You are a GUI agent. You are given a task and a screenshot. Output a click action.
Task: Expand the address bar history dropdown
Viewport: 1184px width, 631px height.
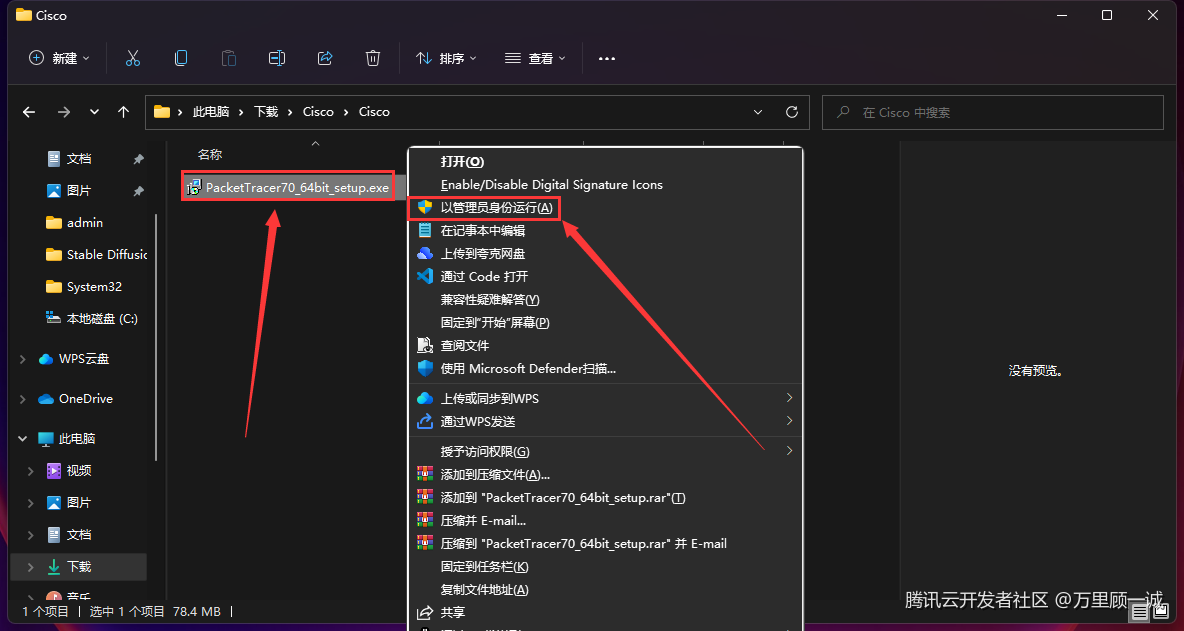pos(758,112)
